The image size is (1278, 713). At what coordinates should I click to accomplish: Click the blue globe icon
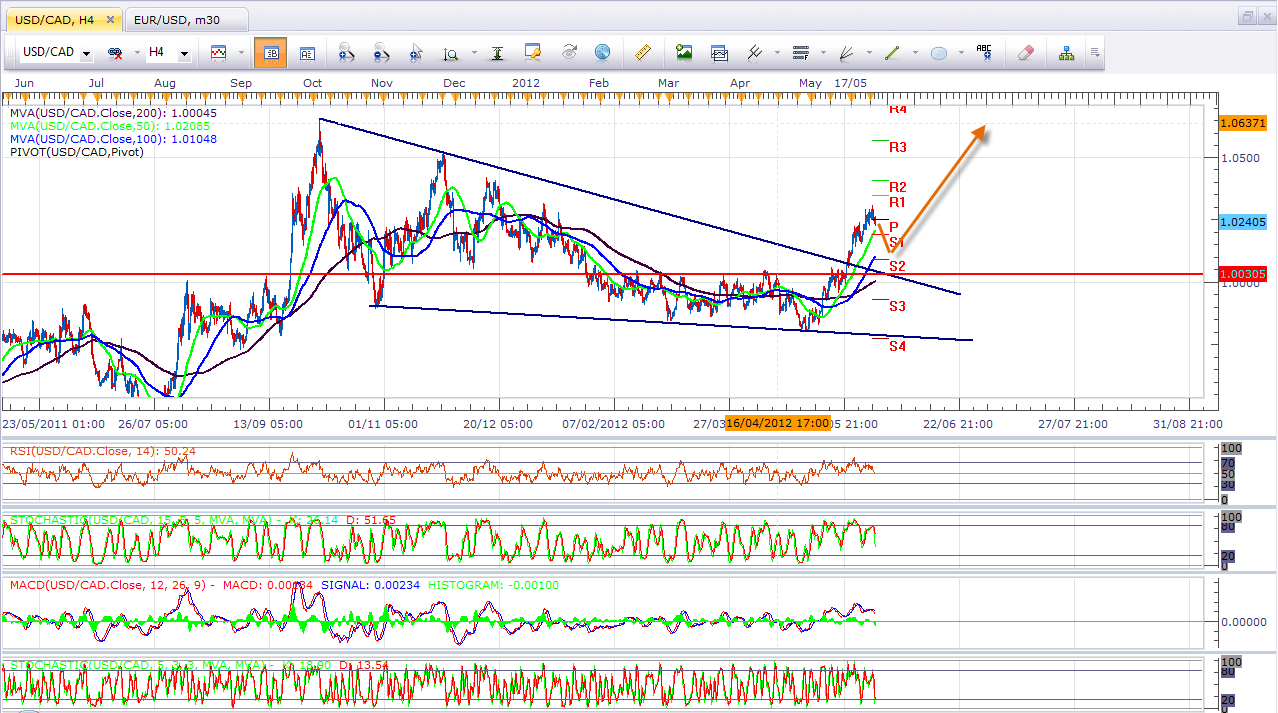click(x=602, y=53)
